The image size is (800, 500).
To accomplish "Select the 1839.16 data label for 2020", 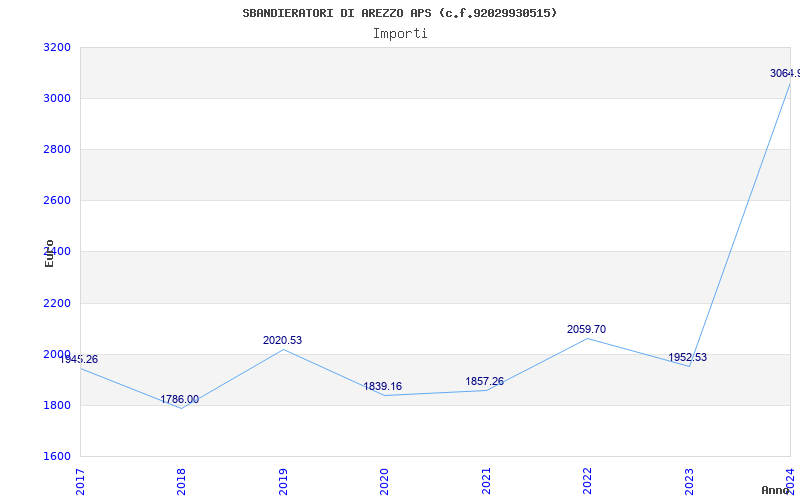I will (x=383, y=387).
